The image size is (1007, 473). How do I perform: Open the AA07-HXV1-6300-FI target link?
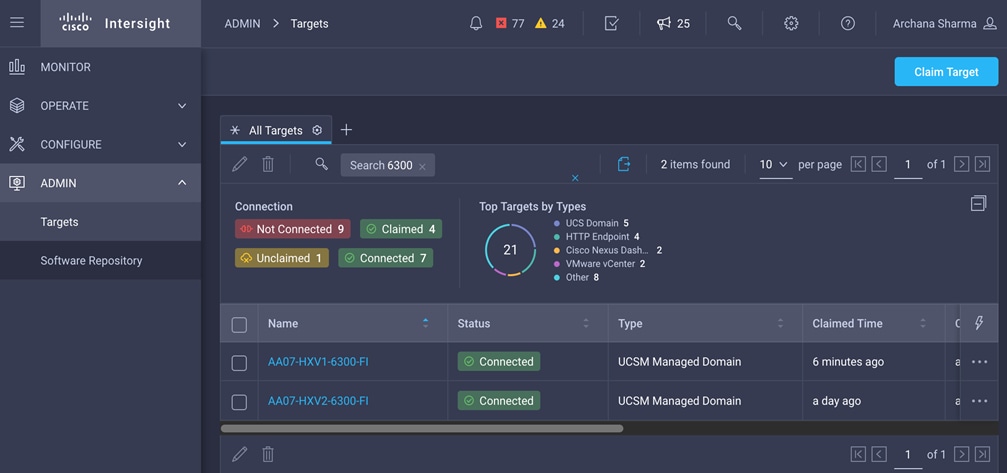tap(318, 362)
